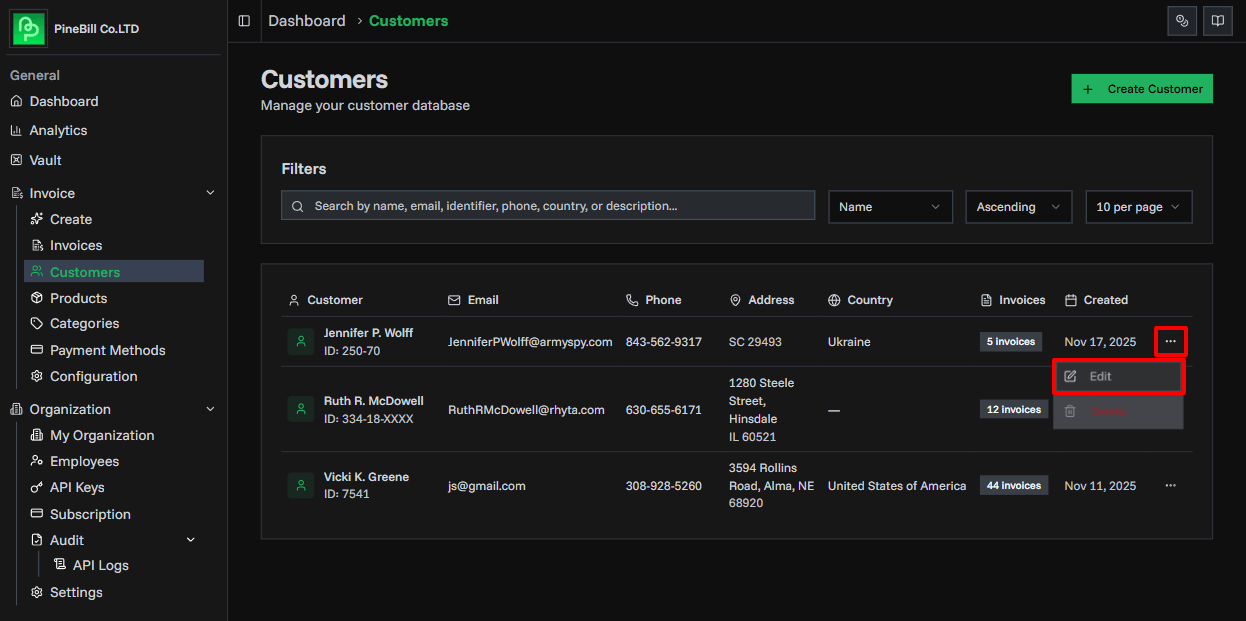Open the documentation book icon top right
The image size is (1246, 621).
[x=1217, y=20]
